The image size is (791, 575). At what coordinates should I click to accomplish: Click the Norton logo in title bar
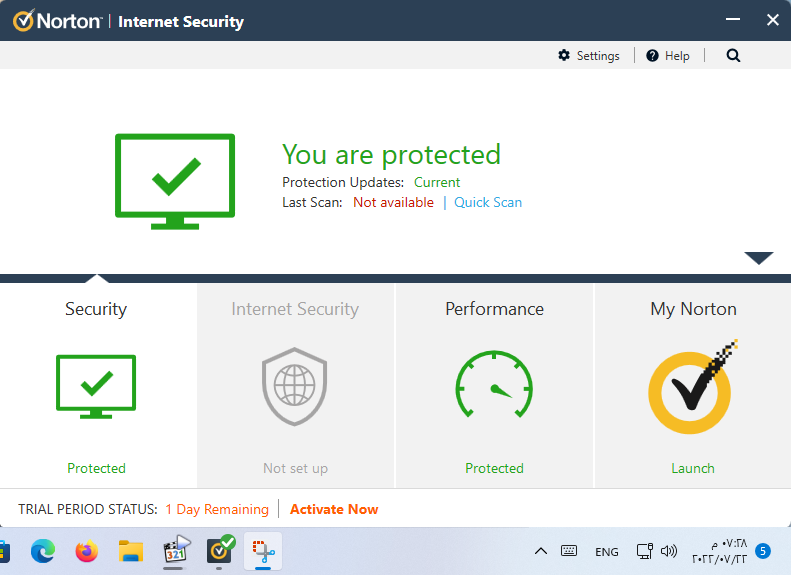click(57, 21)
